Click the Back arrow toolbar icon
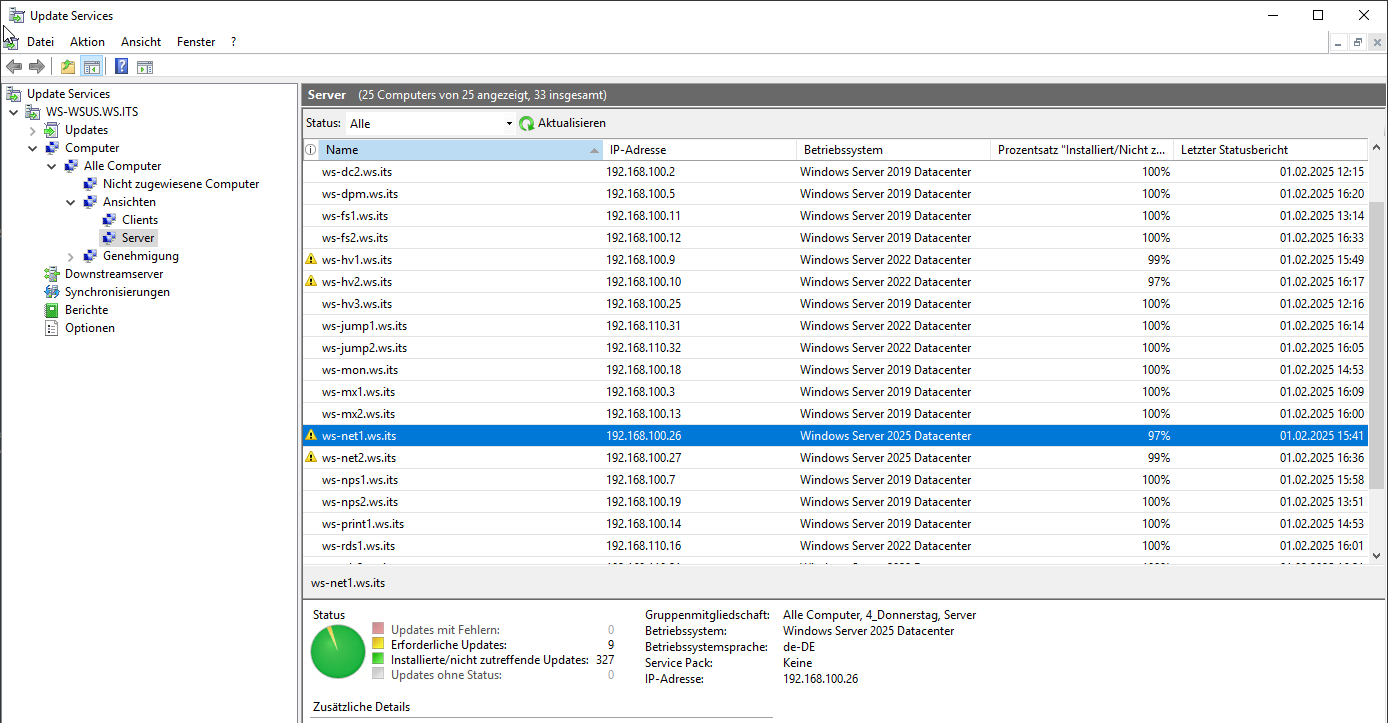Viewport: 1388px width, 723px height. (x=14, y=67)
